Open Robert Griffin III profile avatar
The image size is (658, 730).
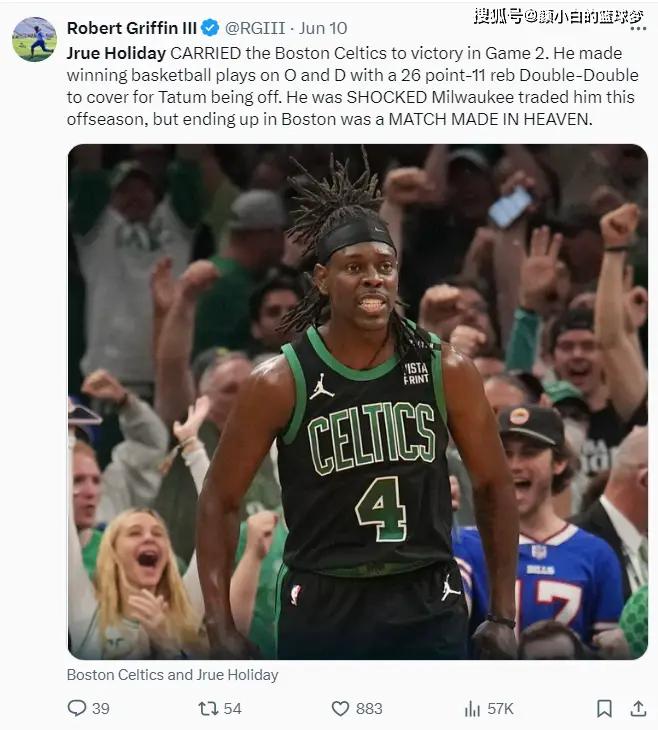click(34, 39)
